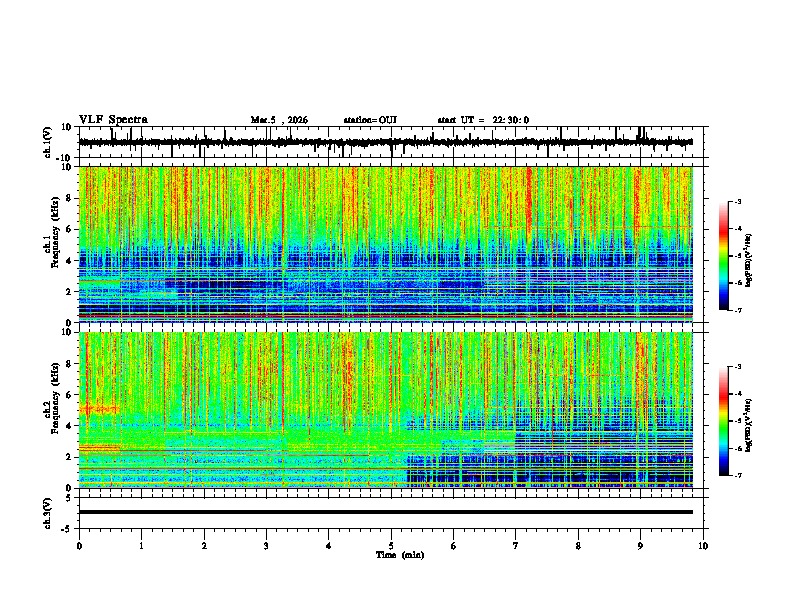Click the "4" kHz tick on ch.2 frequency axis
The width and height of the screenshot is (792, 612).
pos(70,426)
